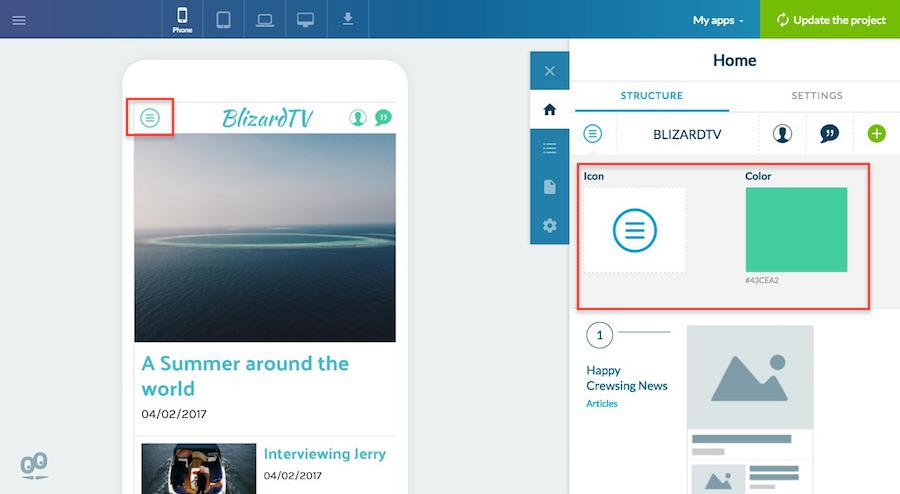900x494 pixels.
Task: Click the green add element plus button
Action: click(877, 134)
